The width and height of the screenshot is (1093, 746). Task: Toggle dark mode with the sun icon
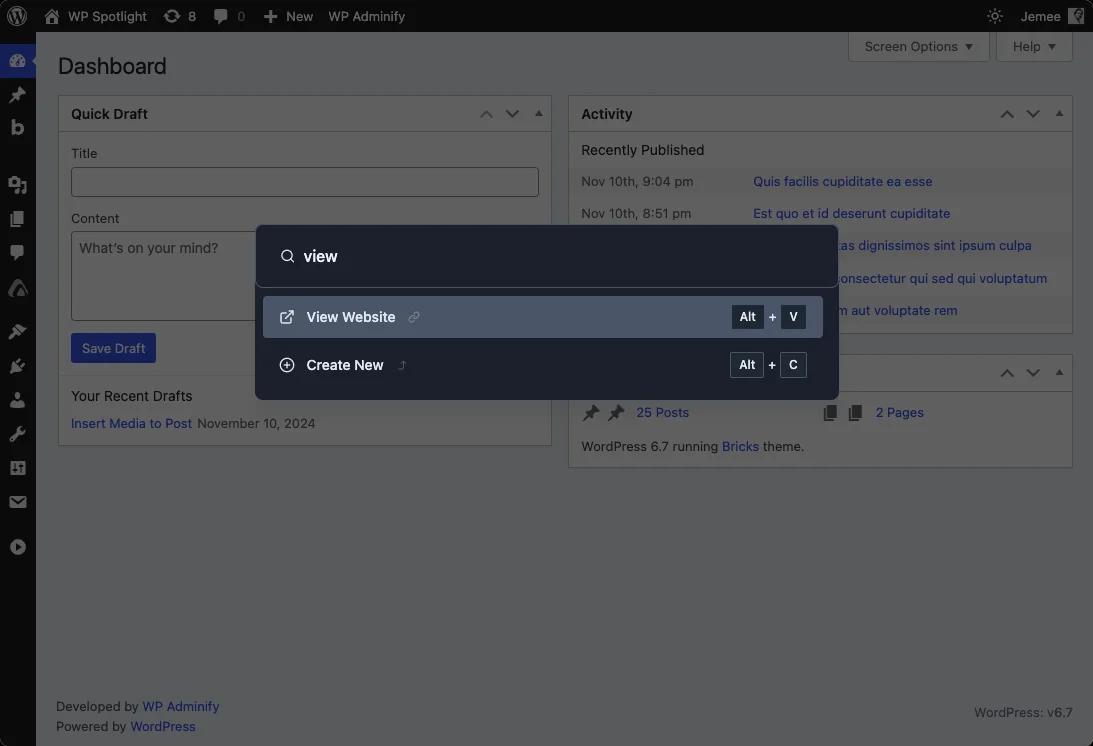tap(994, 16)
